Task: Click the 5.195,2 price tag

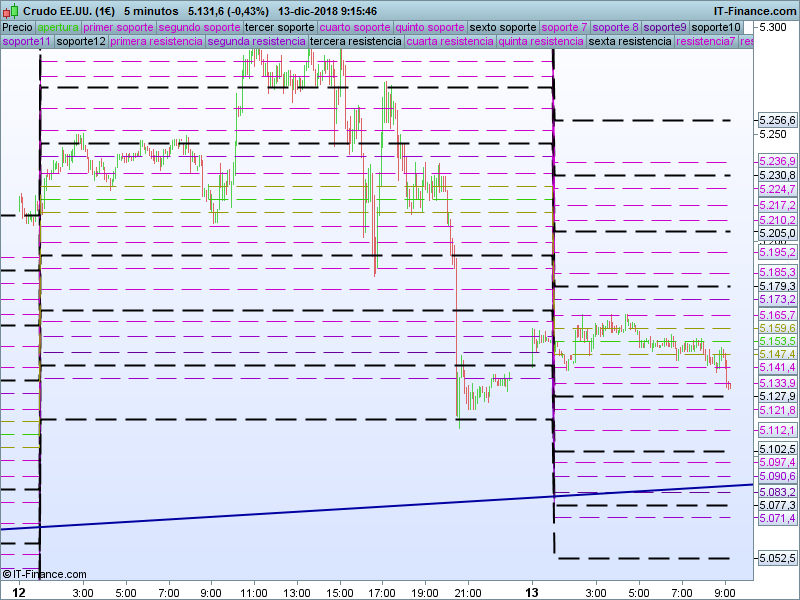Action: [x=777, y=252]
